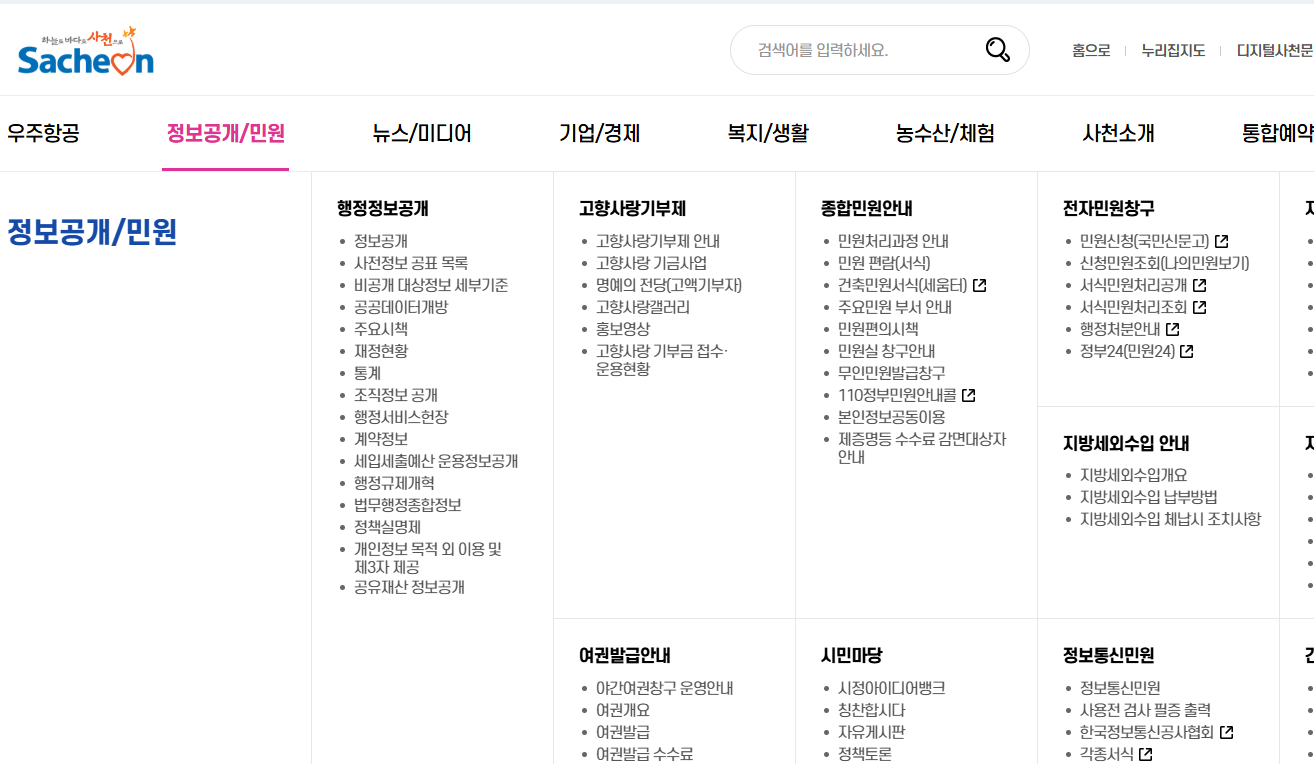Open 고향사랑기부제 안내

tap(658, 241)
